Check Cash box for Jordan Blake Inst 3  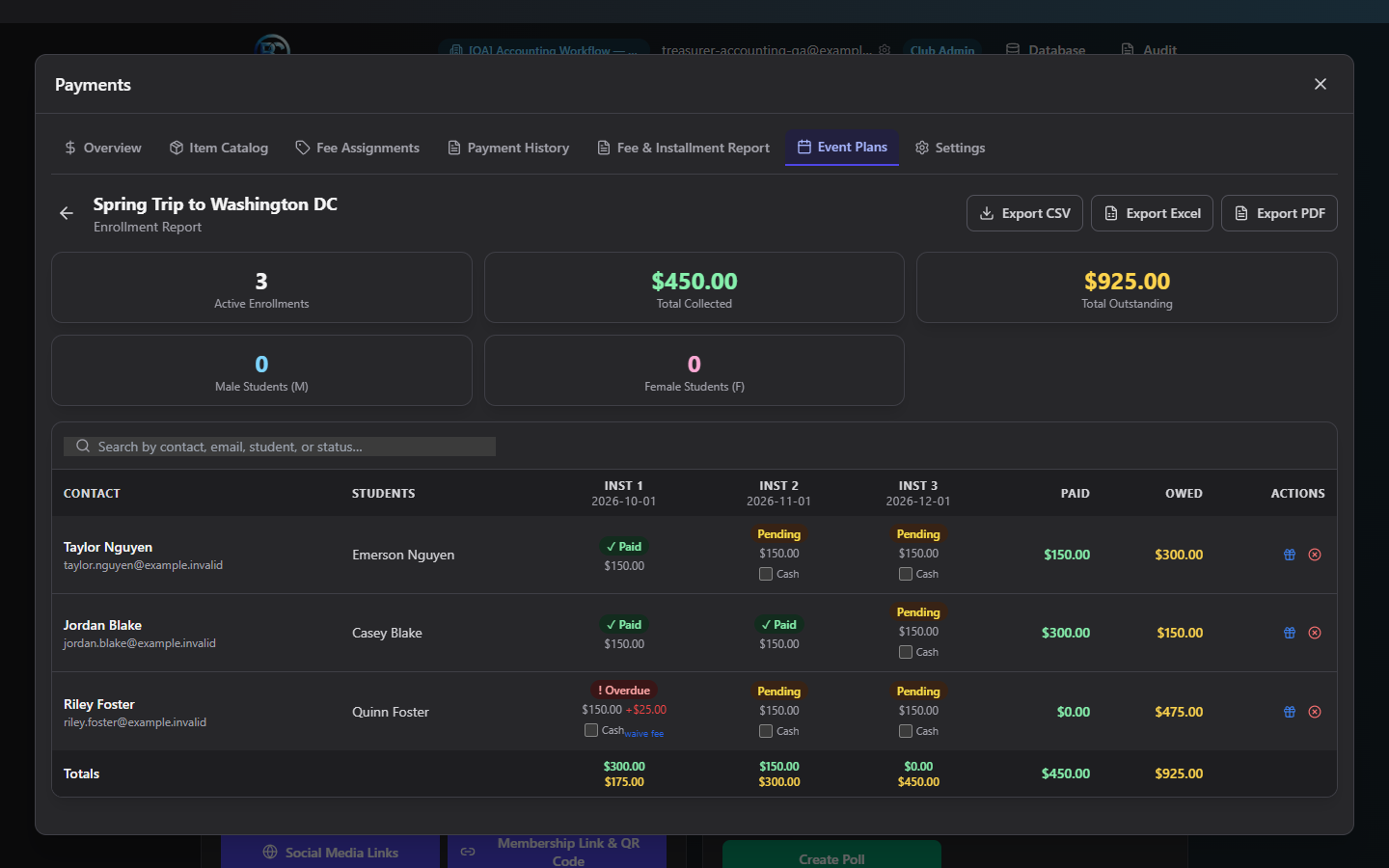coord(906,652)
